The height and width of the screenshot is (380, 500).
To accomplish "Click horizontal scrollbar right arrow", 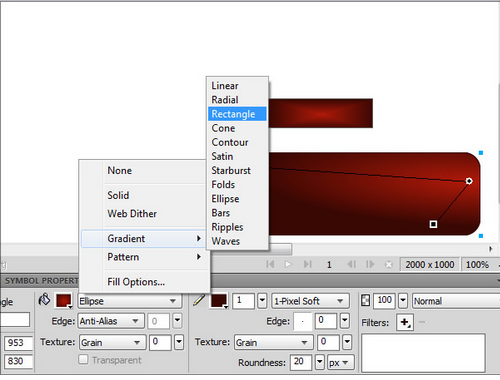I will (x=490, y=249).
